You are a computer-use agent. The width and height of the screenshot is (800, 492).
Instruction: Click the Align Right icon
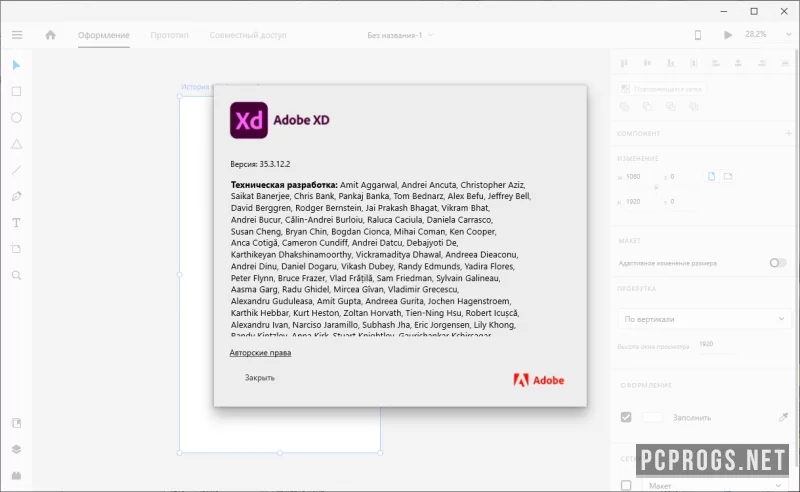pyautogui.click(x=762, y=63)
